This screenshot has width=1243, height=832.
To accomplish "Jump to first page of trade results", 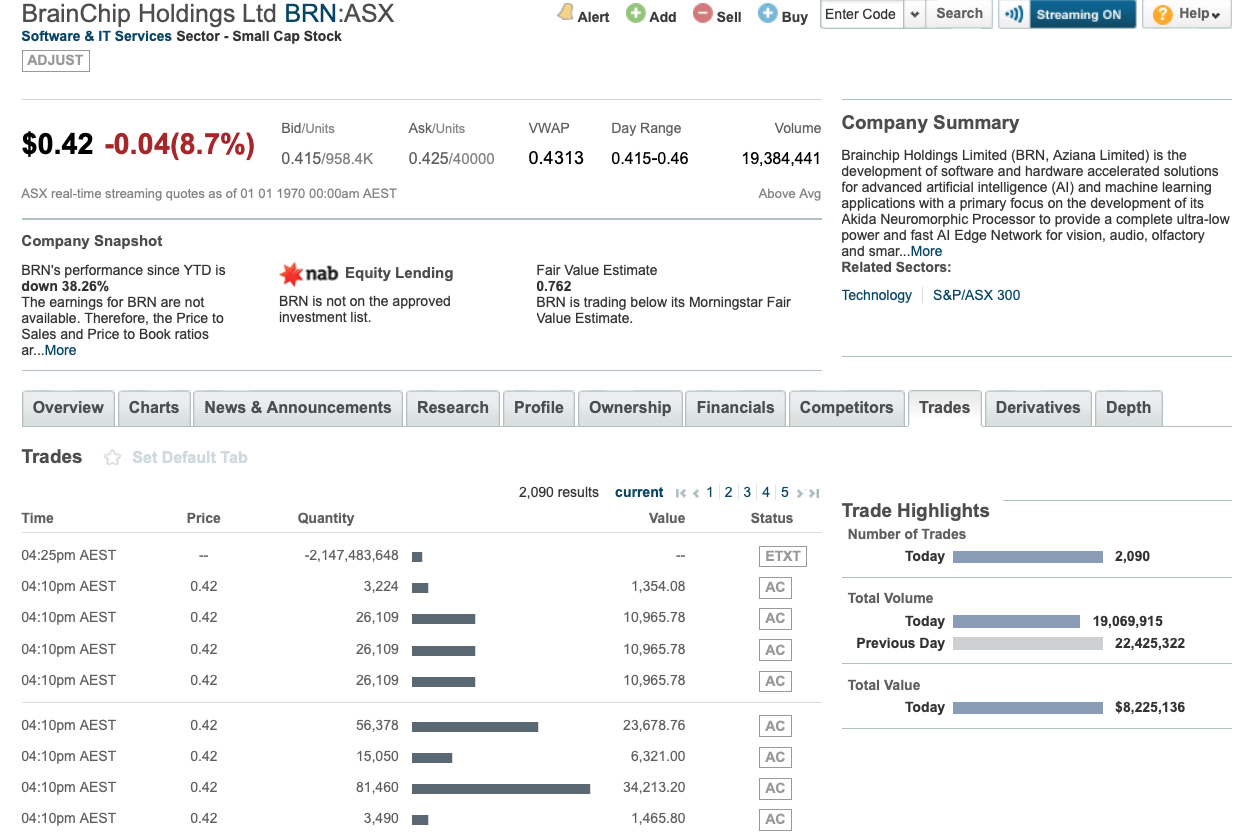I will (681, 493).
